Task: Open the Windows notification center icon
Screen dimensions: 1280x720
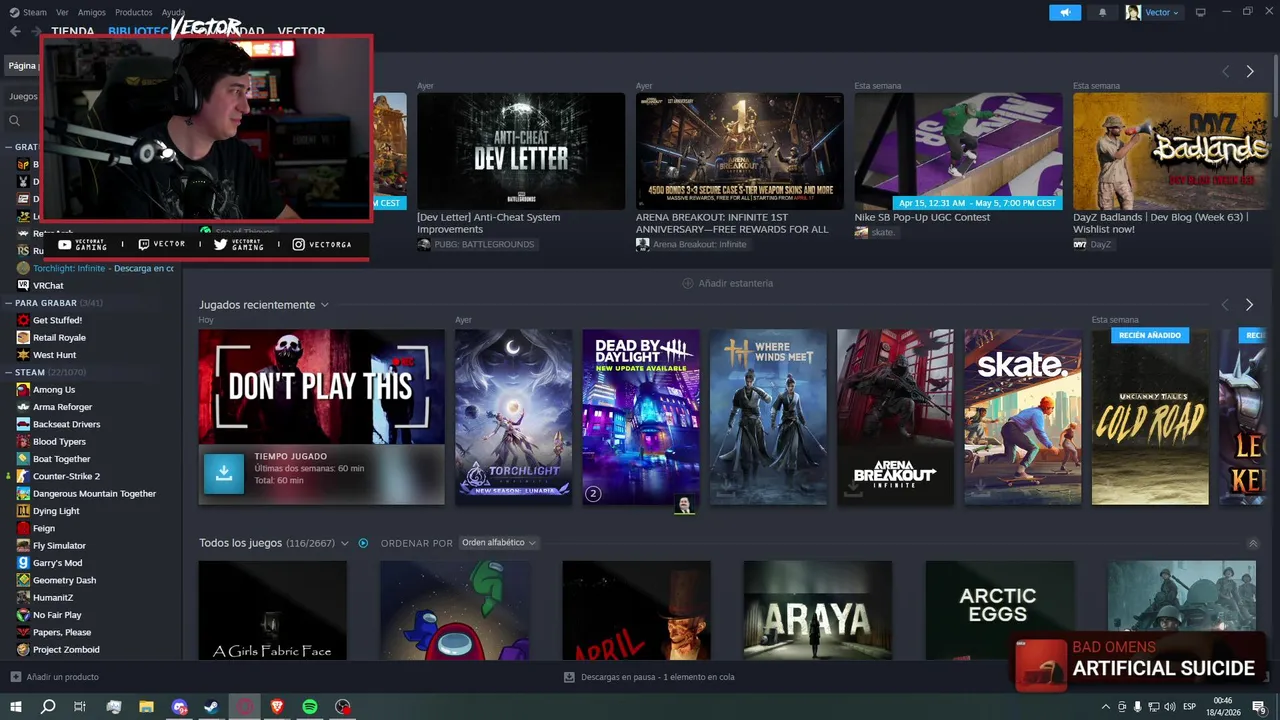Action: pos(1259,707)
